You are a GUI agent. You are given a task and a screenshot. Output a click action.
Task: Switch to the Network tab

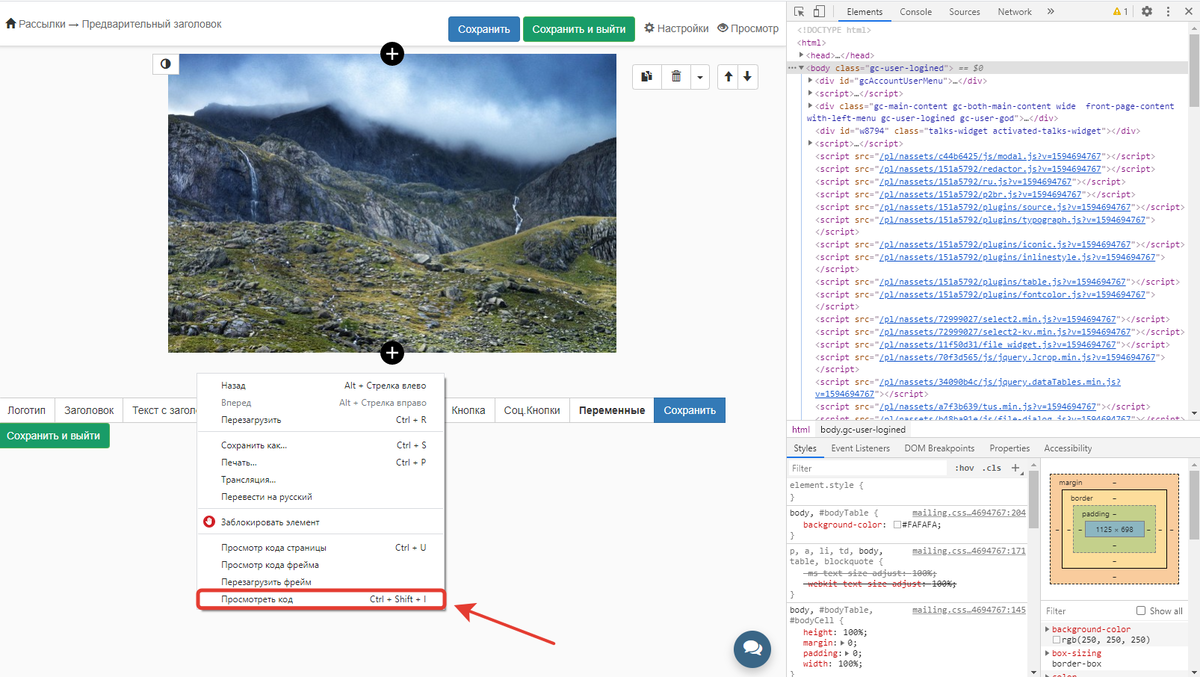pos(1014,12)
